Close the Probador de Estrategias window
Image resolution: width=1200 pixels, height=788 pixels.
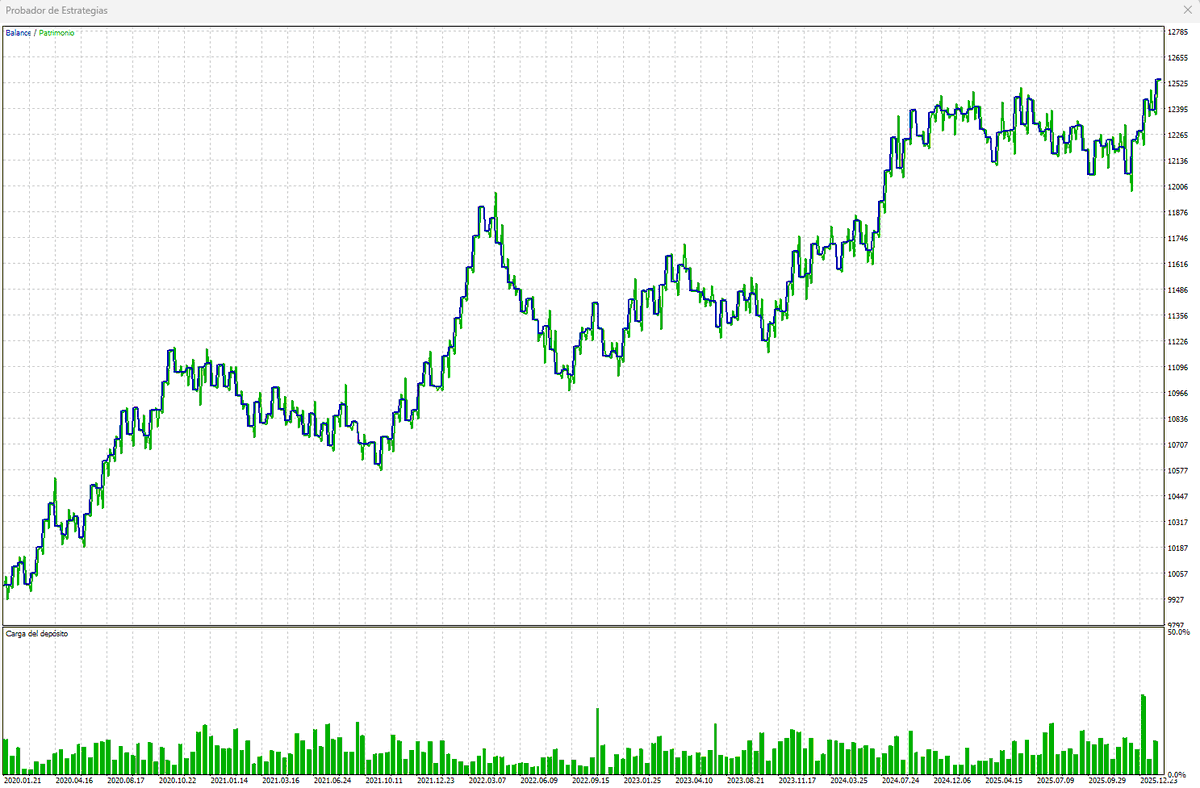coord(1187,10)
